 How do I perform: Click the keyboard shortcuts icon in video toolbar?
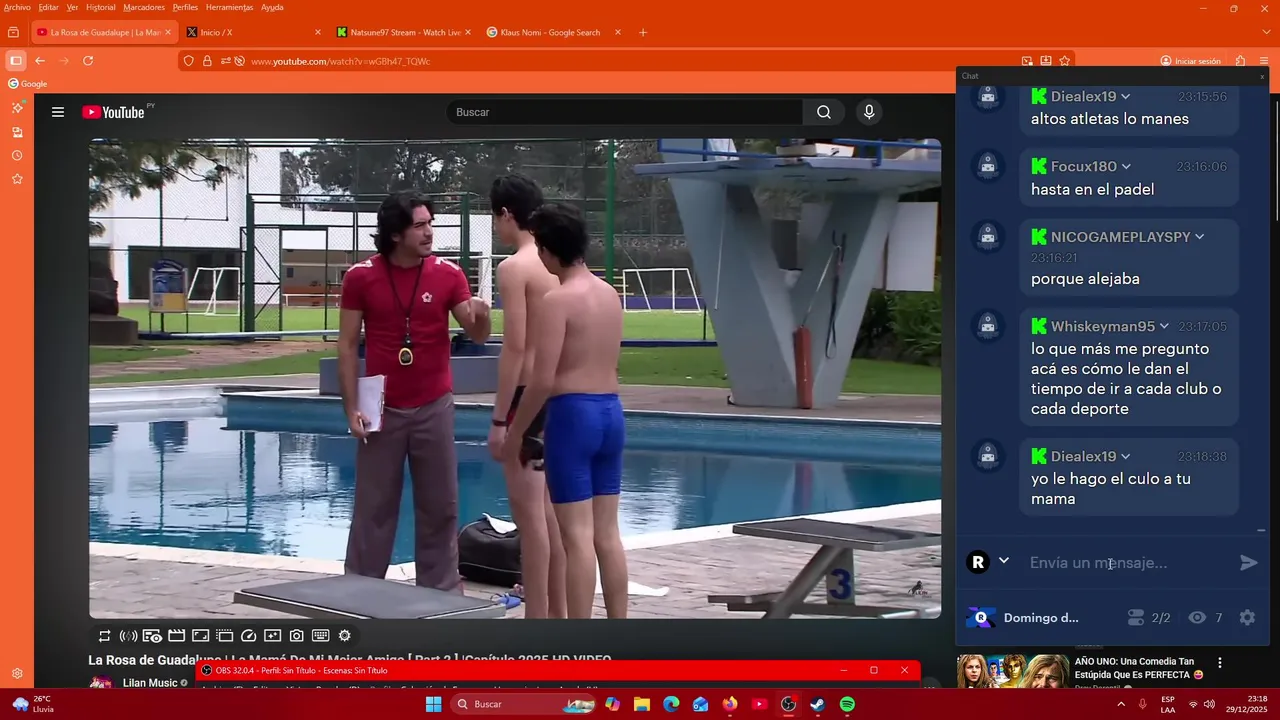[x=321, y=636]
